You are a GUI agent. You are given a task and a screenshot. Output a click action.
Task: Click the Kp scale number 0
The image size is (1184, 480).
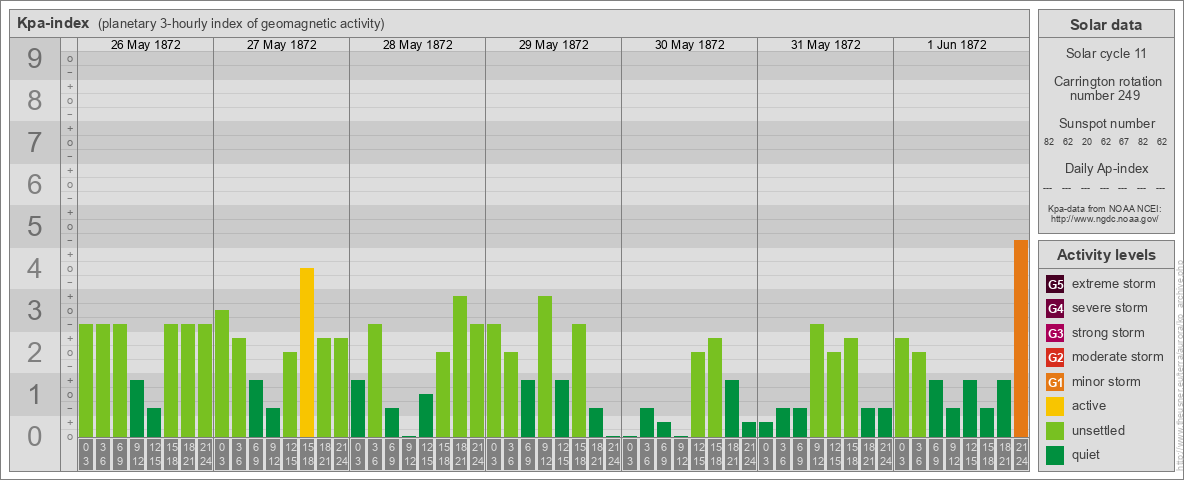(x=35, y=436)
